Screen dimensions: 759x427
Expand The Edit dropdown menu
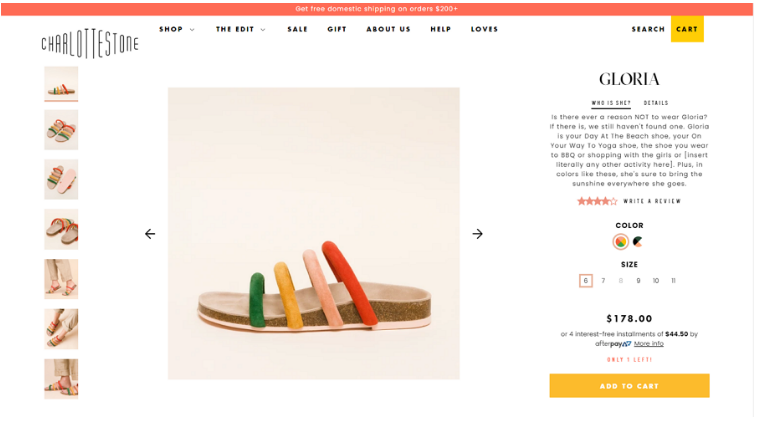click(x=241, y=29)
